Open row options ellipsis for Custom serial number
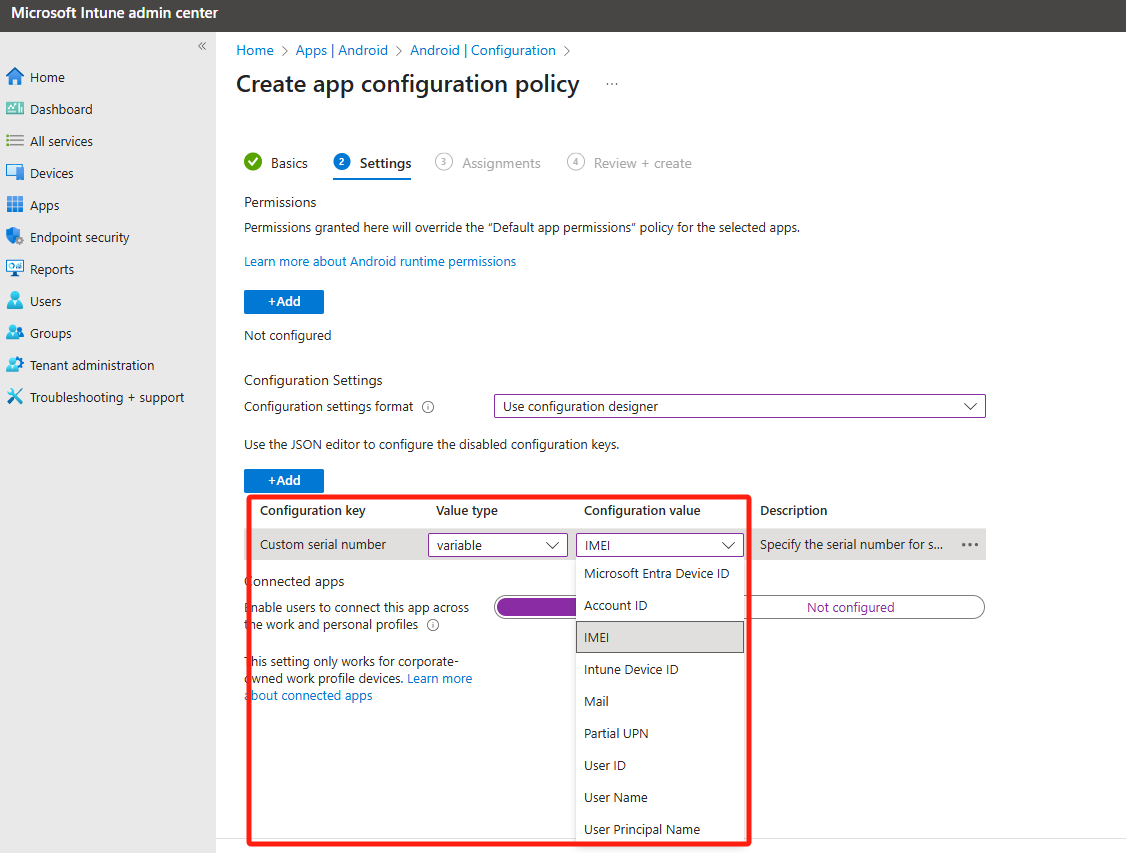 (x=970, y=545)
